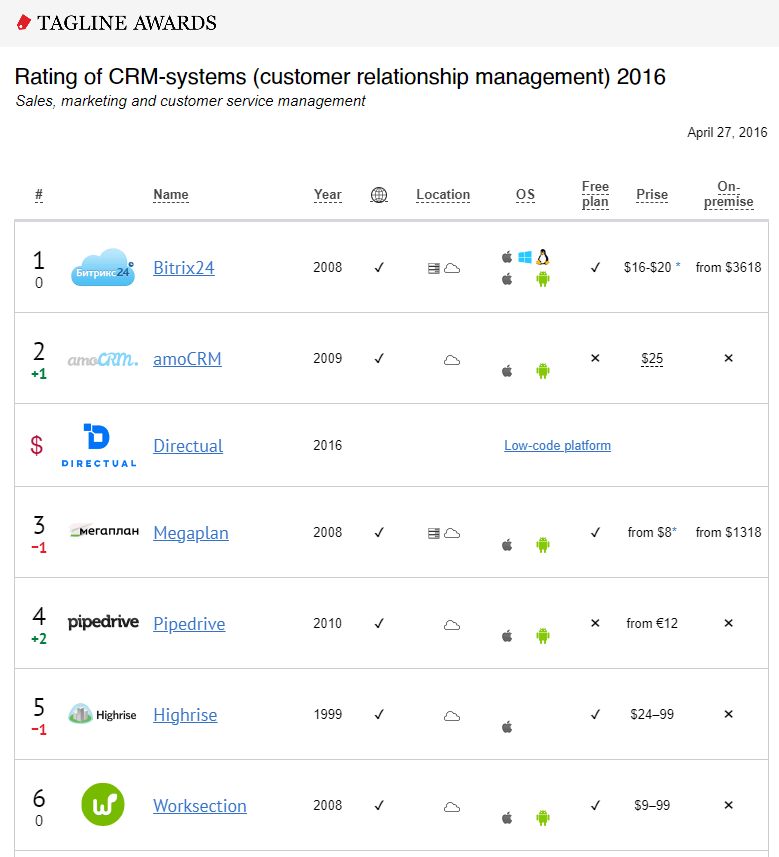Sort by the # column header
This screenshot has height=857, width=779.
(x=39, y=195)
